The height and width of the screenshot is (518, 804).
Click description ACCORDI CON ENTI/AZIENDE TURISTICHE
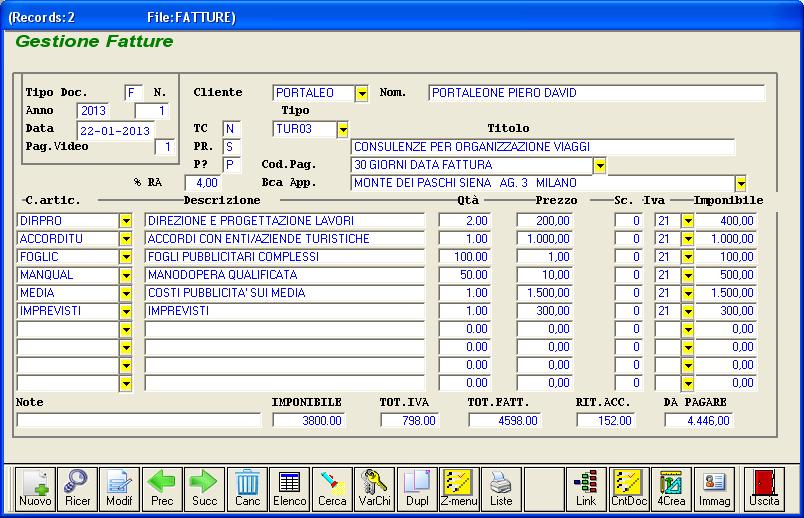[x=285, y=238]
